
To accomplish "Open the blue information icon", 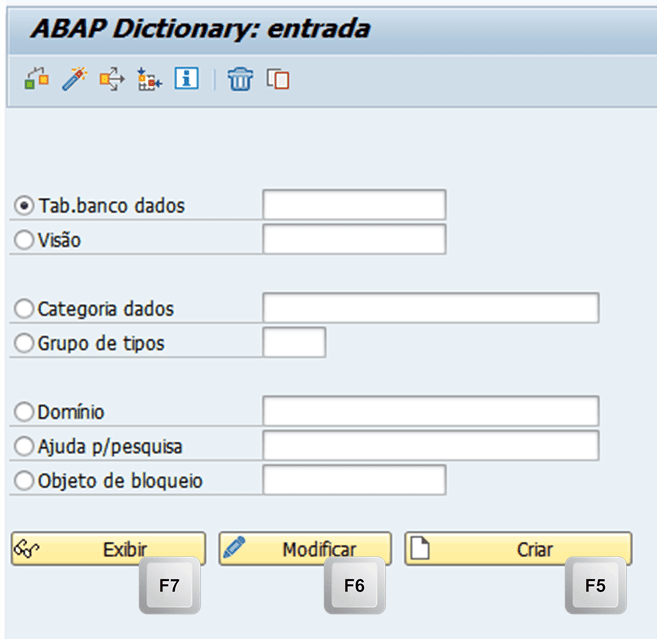I will (187, 78).
